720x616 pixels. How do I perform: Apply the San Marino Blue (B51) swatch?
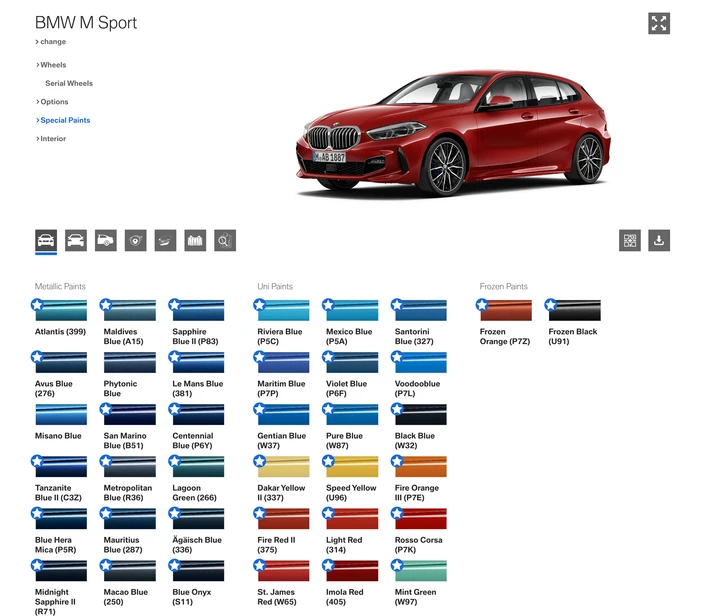tap(129, 414)
